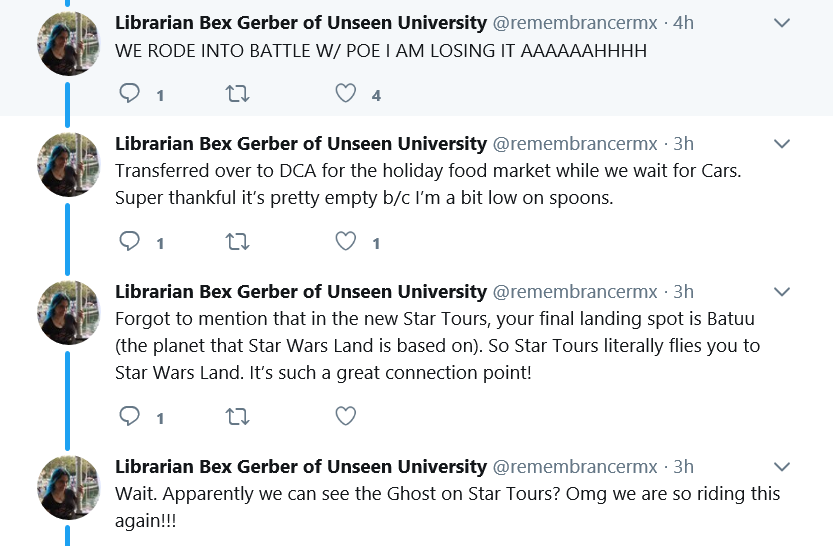Like the DCA holiday food market tweet
The image size is (833, 546).
point(345,242)
